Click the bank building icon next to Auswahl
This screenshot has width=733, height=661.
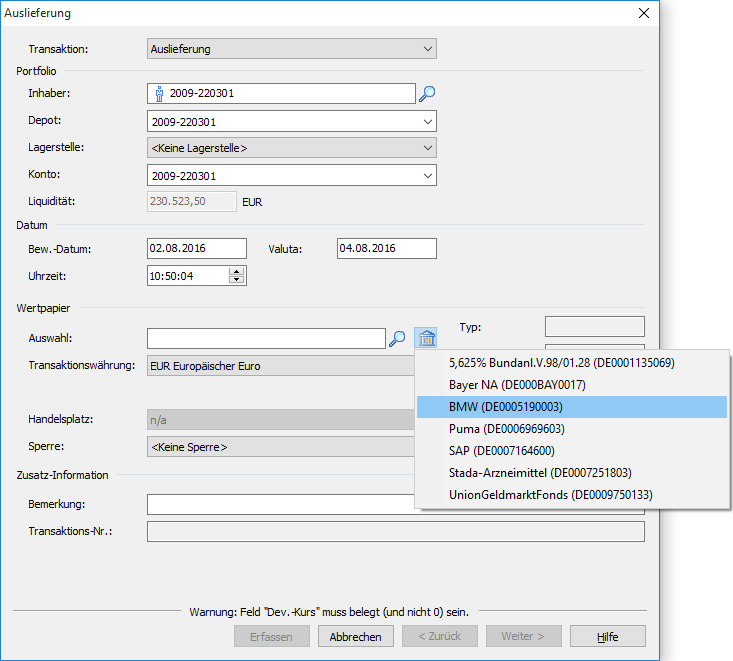[x=426, y=339]
